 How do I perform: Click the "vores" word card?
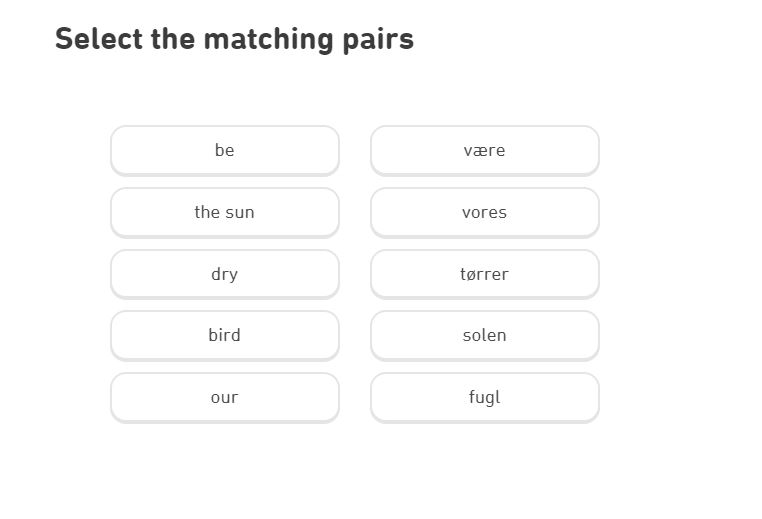pyautogui.click(x=484, y=212)
